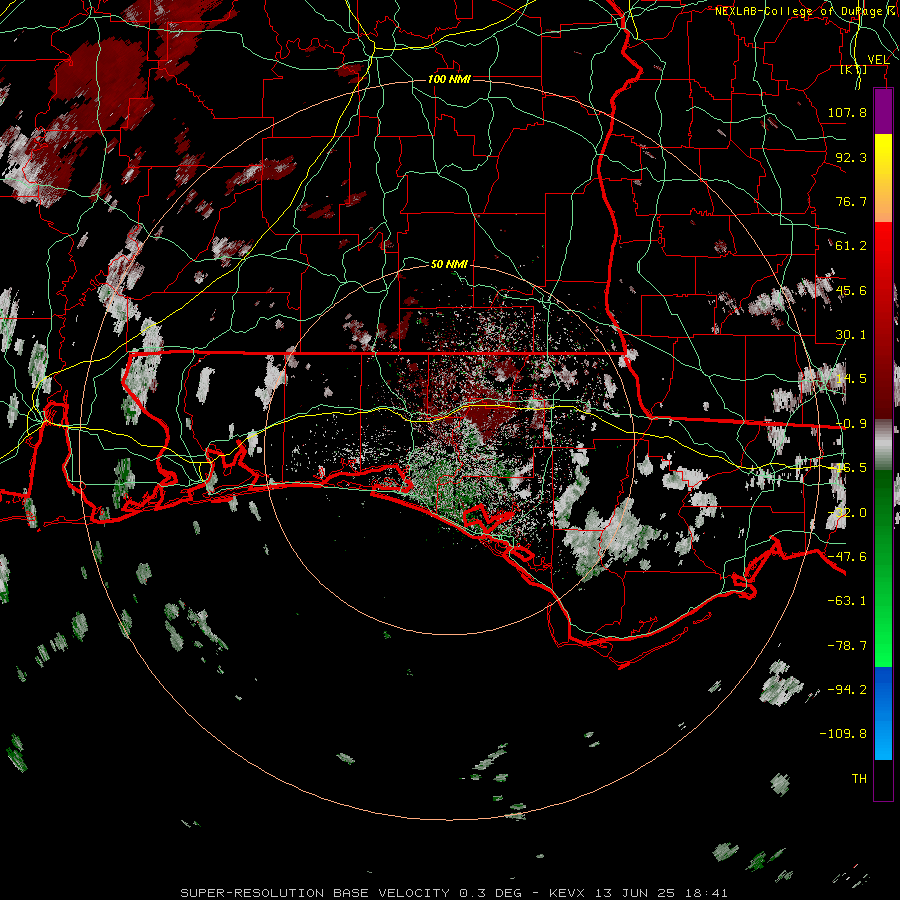Click the "50 NMI" range ring label
The height and width of the screenshot is (900, 900).
(449, 264)
